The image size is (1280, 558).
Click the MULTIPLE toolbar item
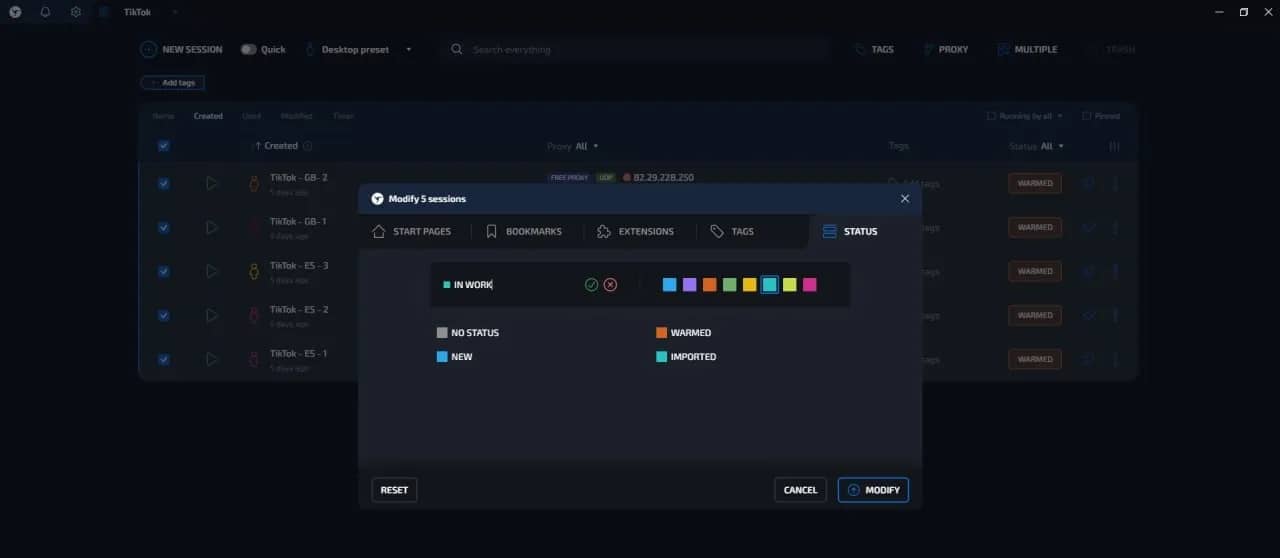tap(1027, 49)
